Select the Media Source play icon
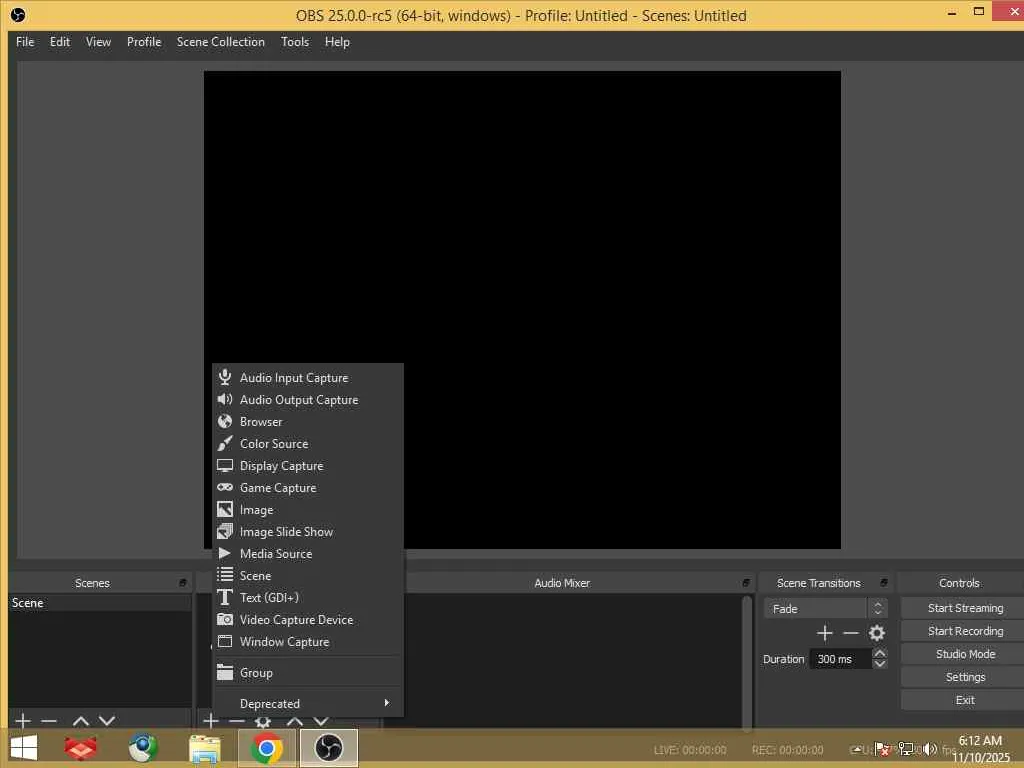Screen dimensions: 1024x768 coord(225,554)
